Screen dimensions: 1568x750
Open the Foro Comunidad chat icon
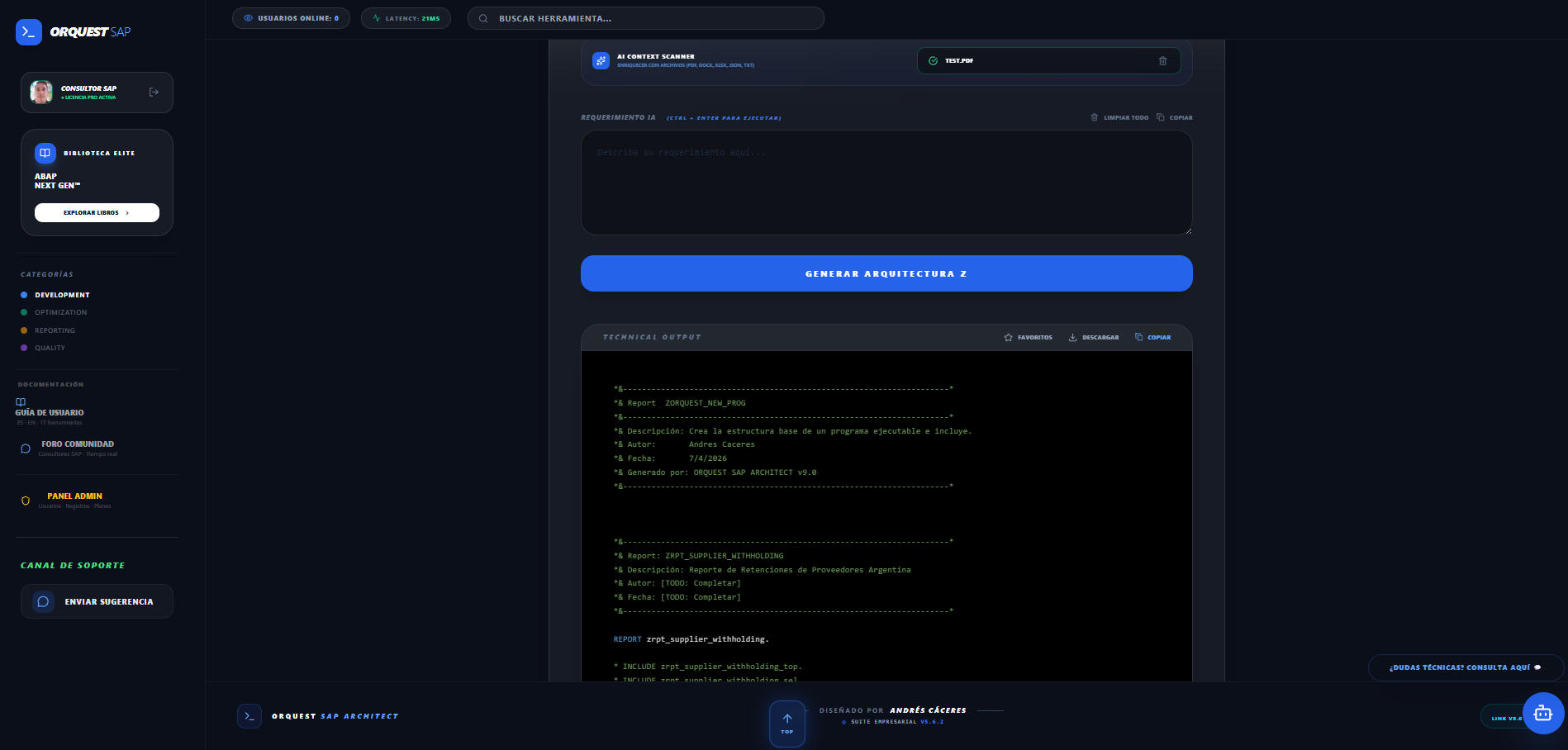(x=26, y=448)
